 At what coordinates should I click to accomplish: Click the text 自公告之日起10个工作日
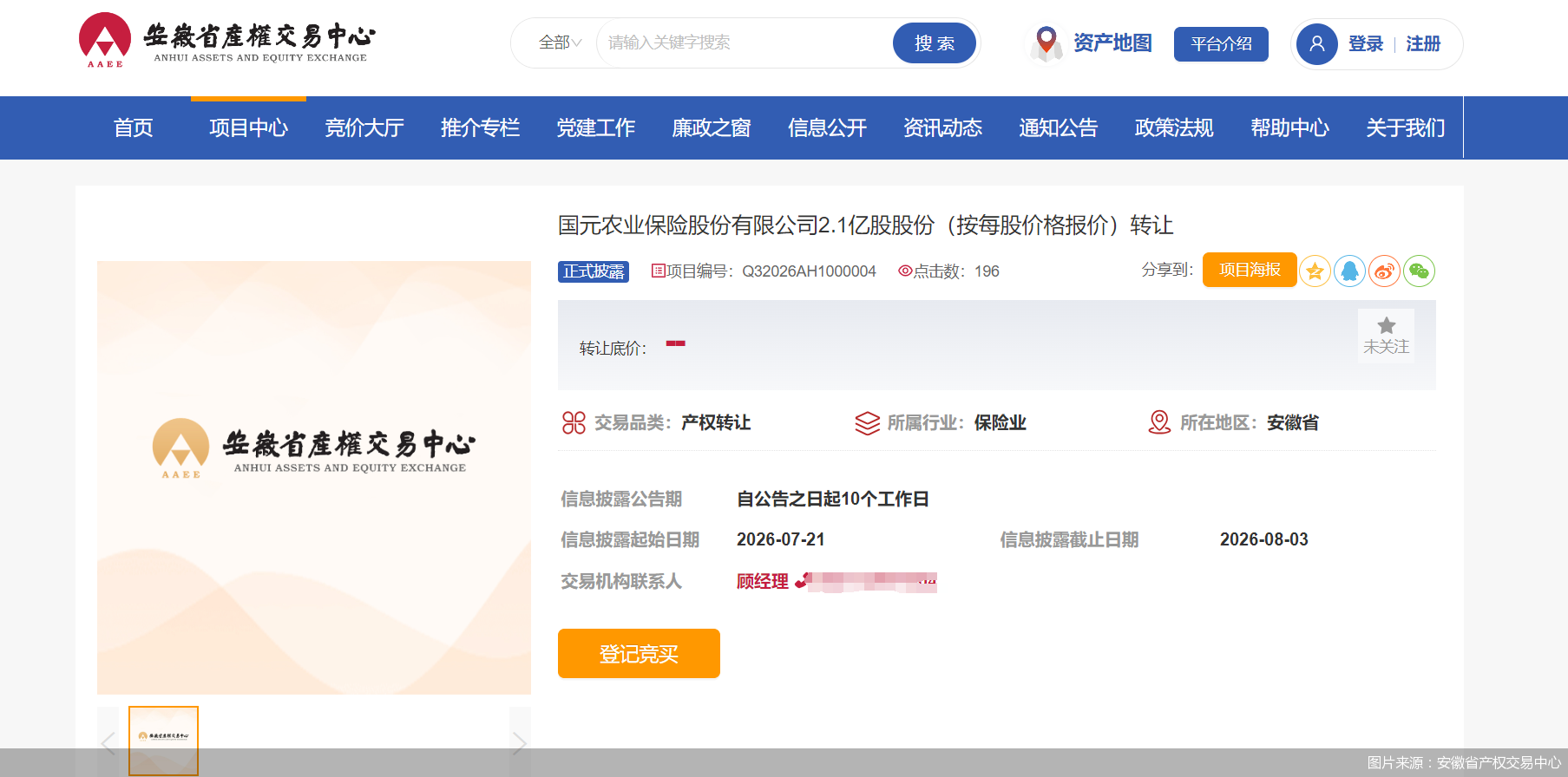(833, 499)
